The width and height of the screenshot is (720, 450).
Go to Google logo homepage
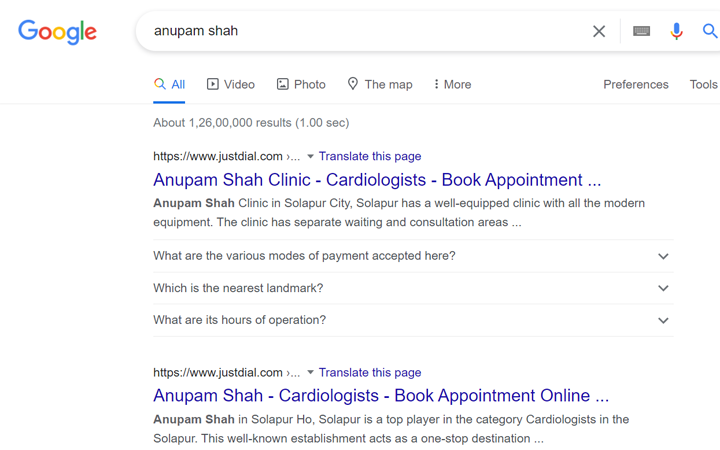pyautogui.click(x=57, y=32)
